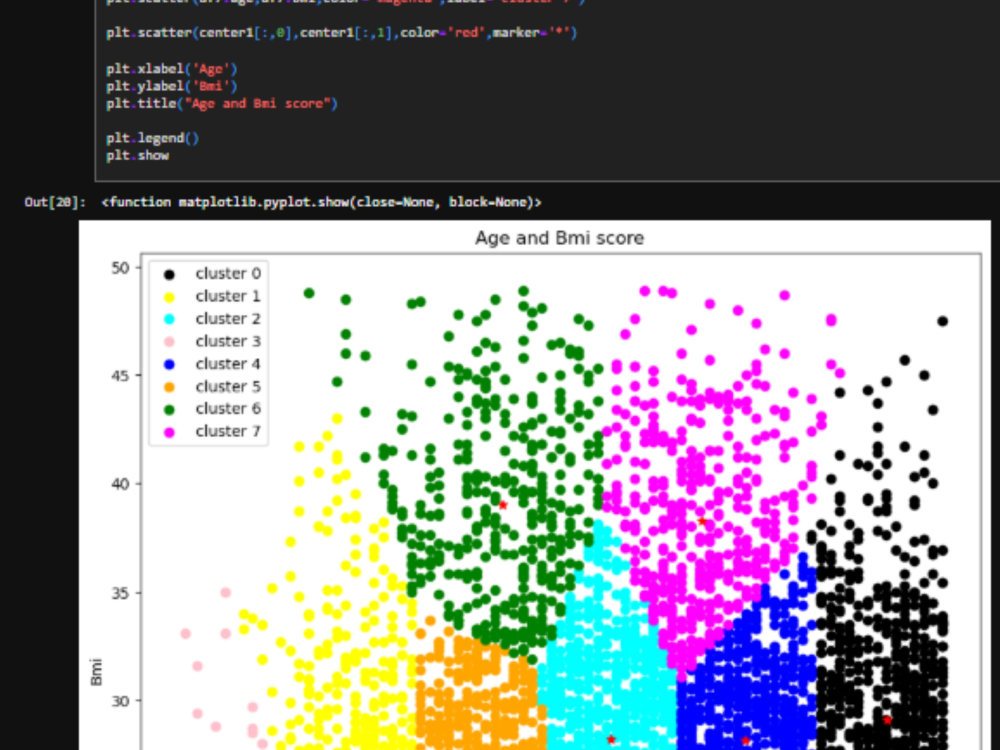The height and width of the screenshot is (750, 1000).
Task: Click the matplotlib.pyplot.show function output text
Action: pyautogui.click(x=321, y=202)
